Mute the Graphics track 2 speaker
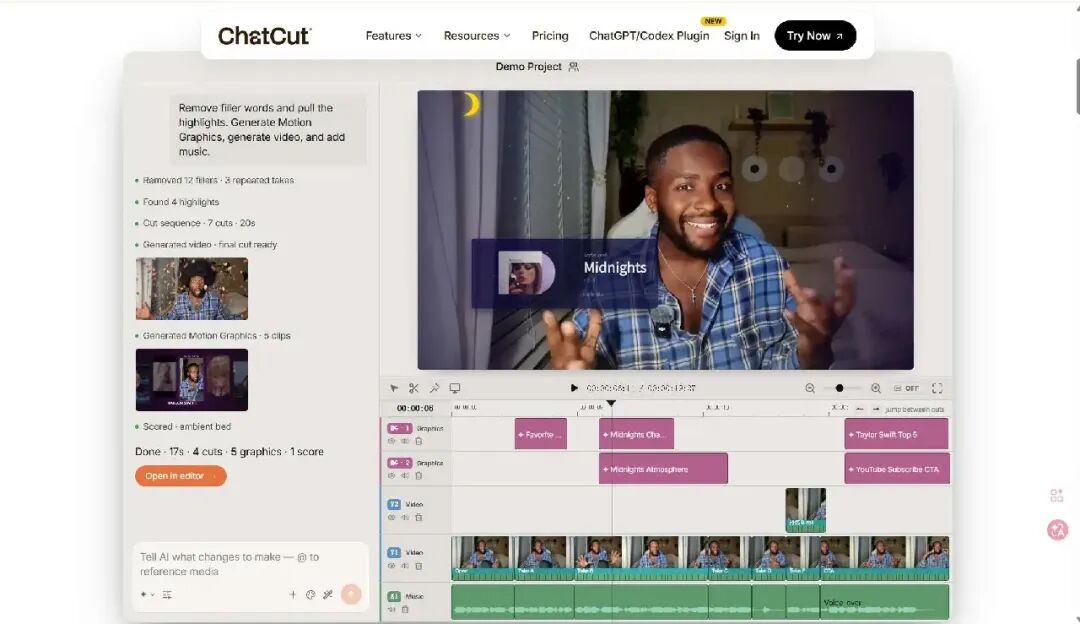Screen dimensions: 1080x624 [x=405, y=475]
